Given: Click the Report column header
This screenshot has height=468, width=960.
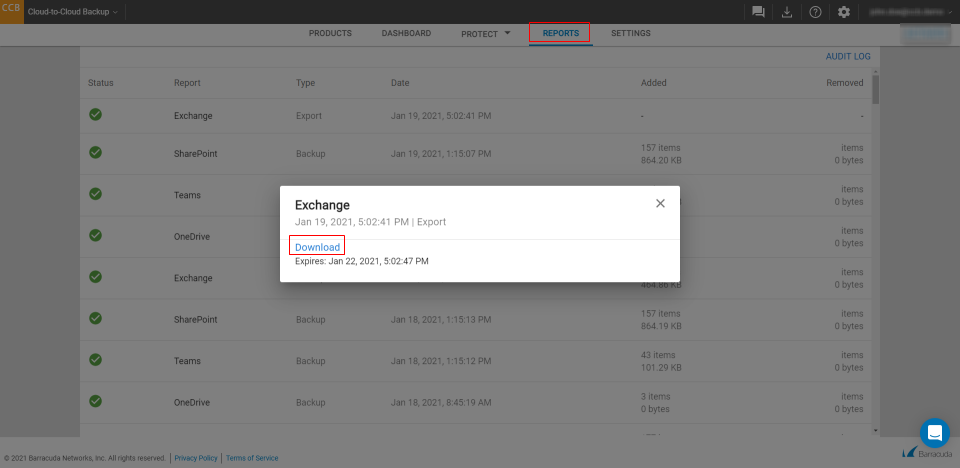Looking at the screenshot, I should [187, 83].
